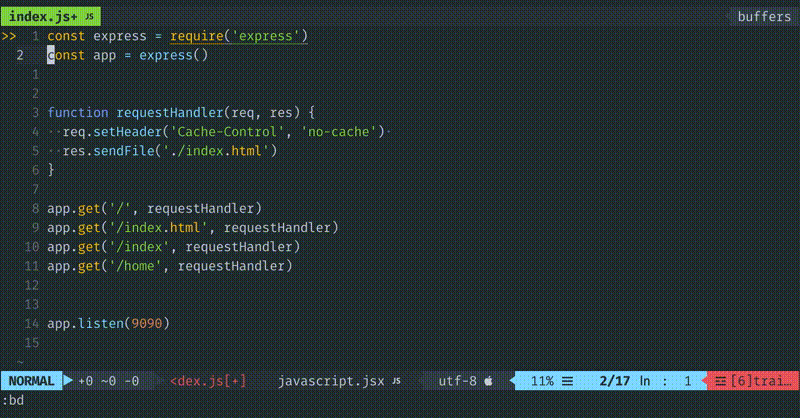800x418 pixels.
Task: Click the trailing whitespace warning icon
Action: (x=720, y=381)
